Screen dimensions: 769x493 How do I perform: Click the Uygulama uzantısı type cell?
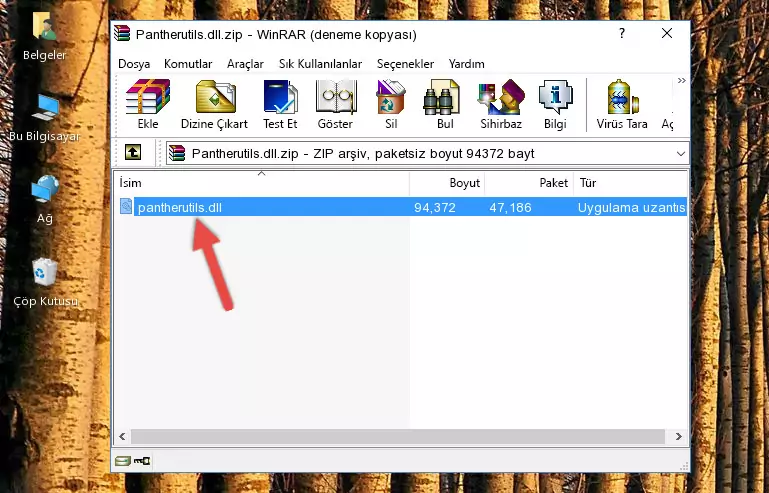[x=632, y=208]
